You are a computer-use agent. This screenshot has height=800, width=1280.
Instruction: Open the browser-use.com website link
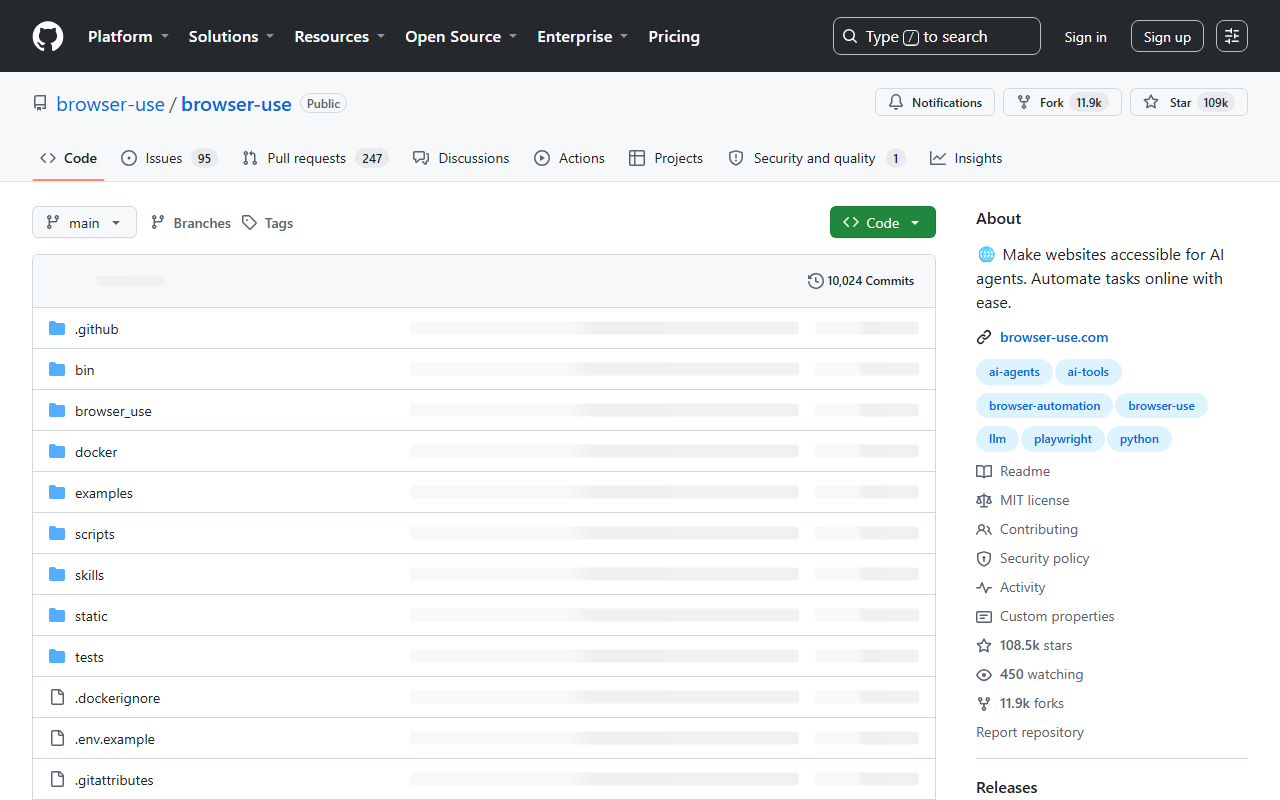[1054, 338]
